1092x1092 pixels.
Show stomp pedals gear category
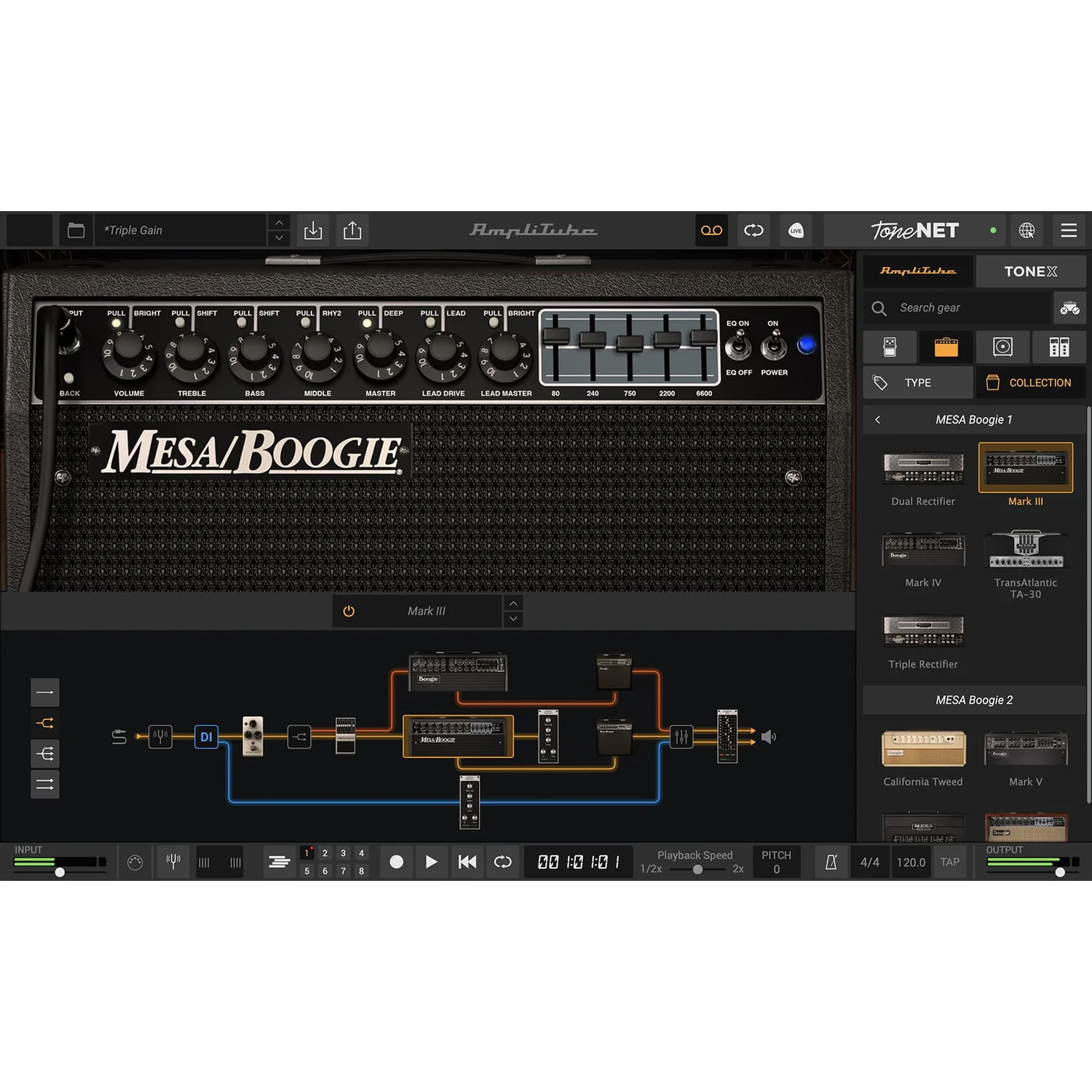click(890, 347)
